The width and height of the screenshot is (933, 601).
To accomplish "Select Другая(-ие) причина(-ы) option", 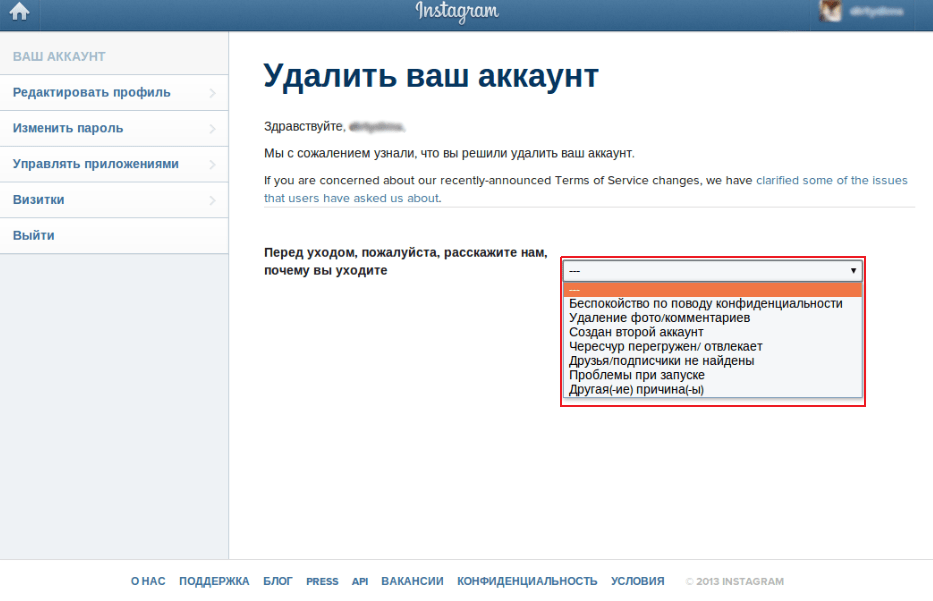I will point(636,389).
